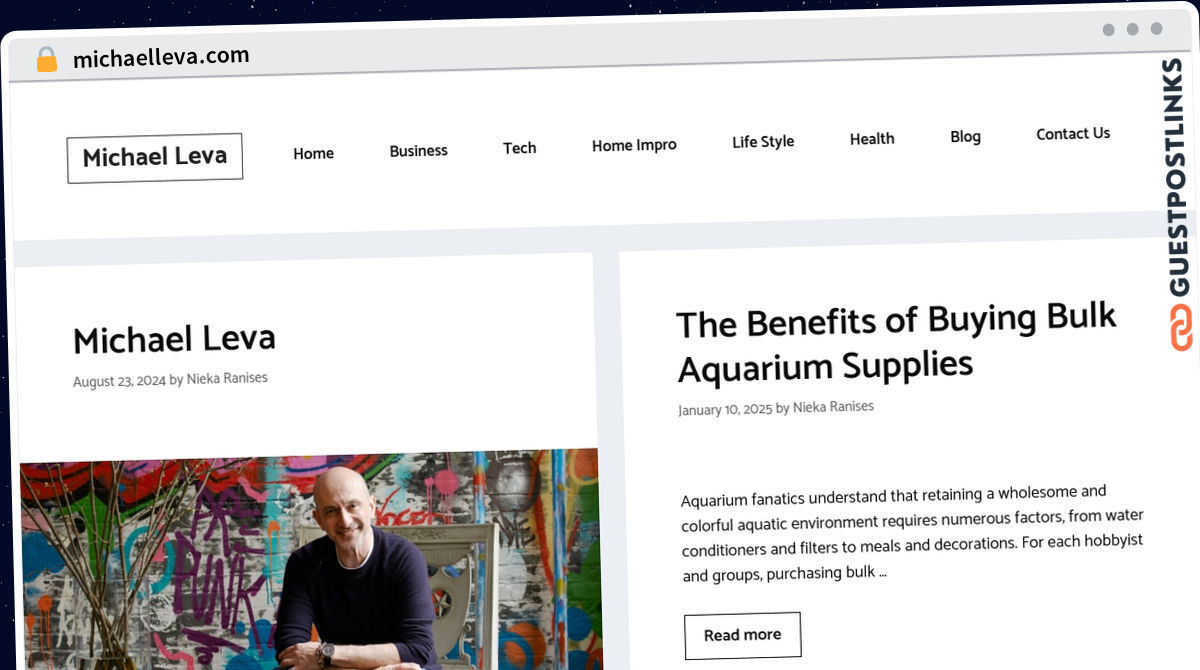Open the Home menu item
The image size is (1200, 670).
click(313, 153)
